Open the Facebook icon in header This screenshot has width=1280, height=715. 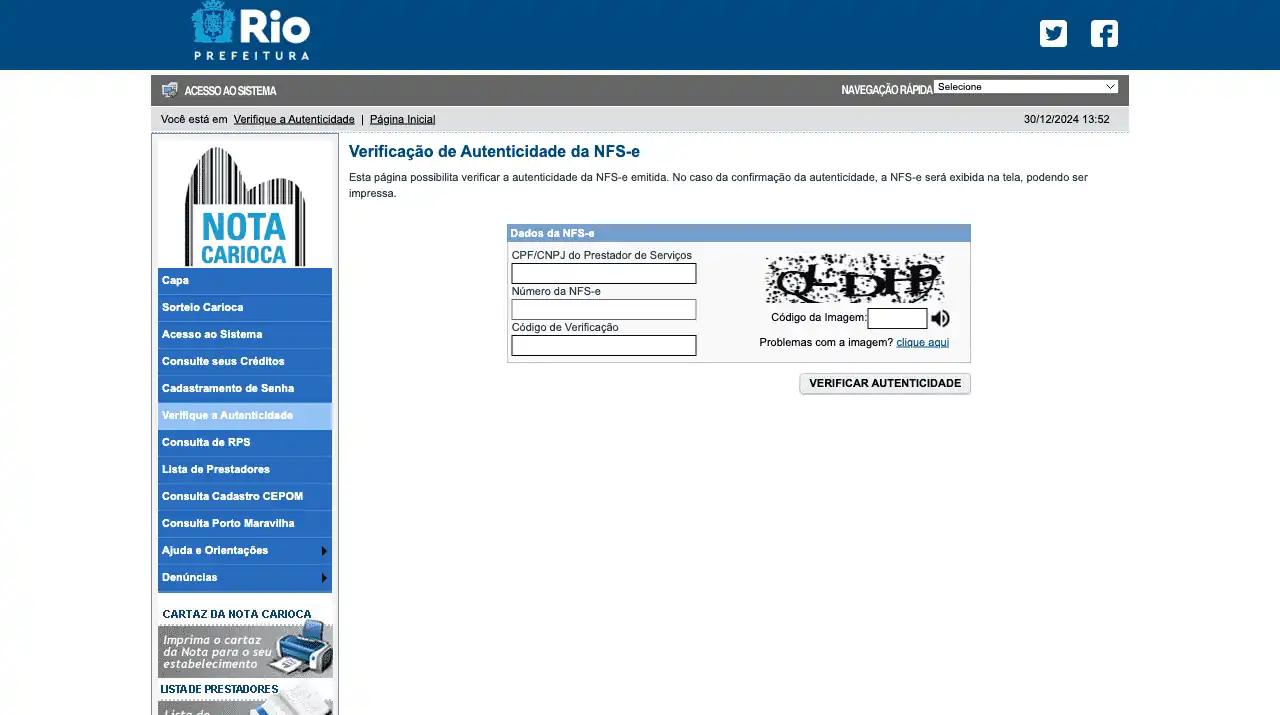(x=1104, y=34)
